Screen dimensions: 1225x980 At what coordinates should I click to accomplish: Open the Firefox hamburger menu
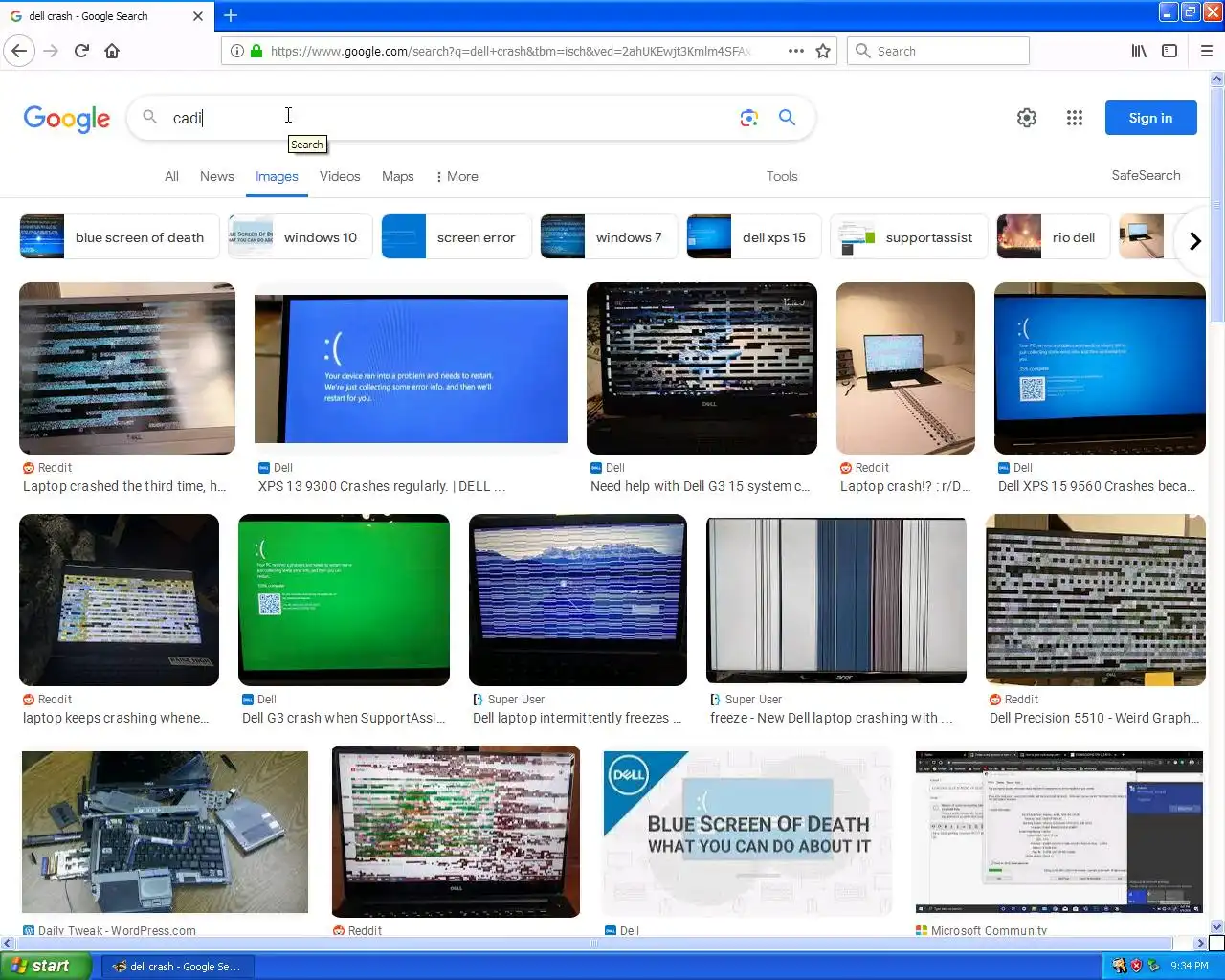coord(1206,51)
